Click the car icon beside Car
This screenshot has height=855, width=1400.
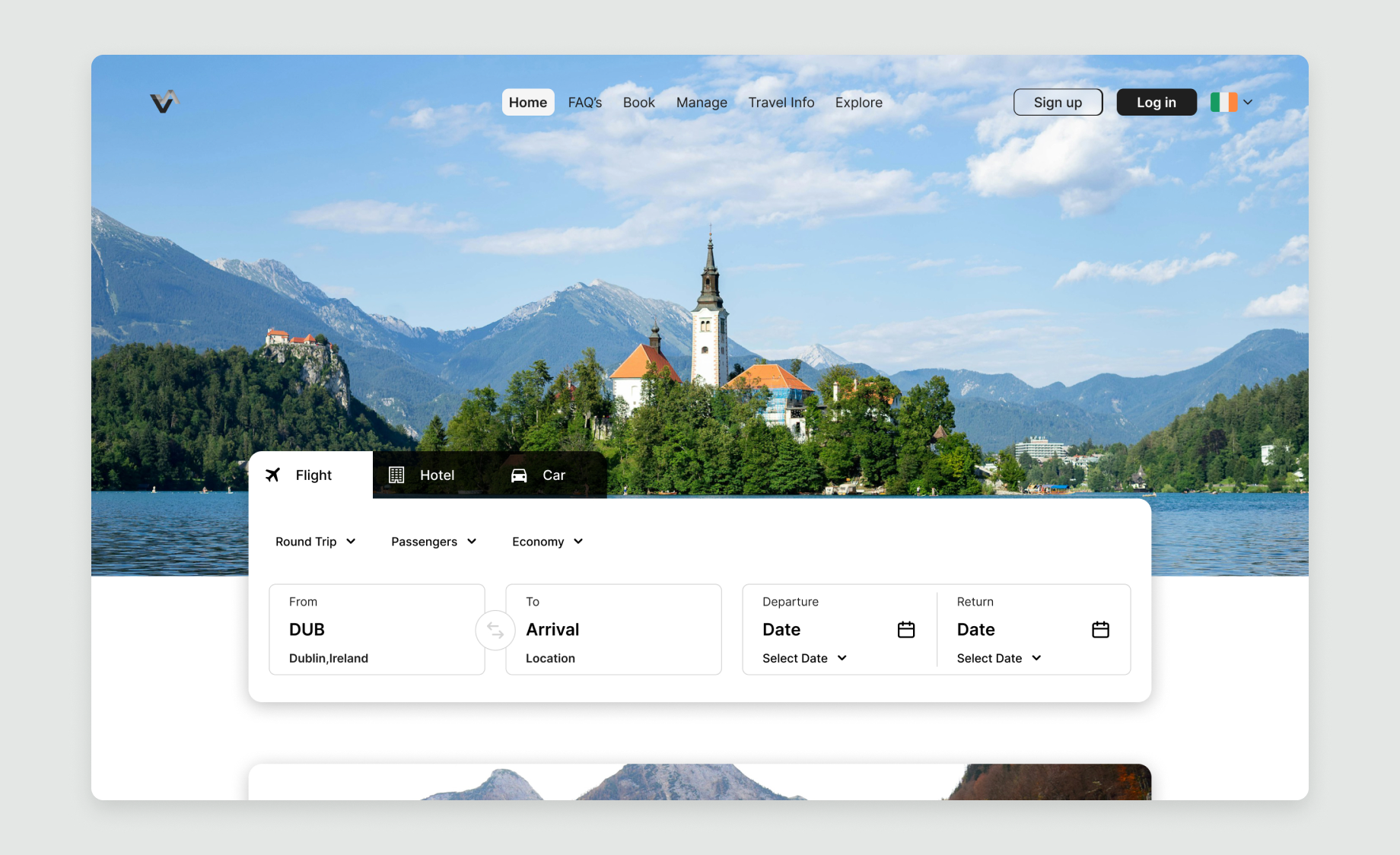(x=519, y=475)
